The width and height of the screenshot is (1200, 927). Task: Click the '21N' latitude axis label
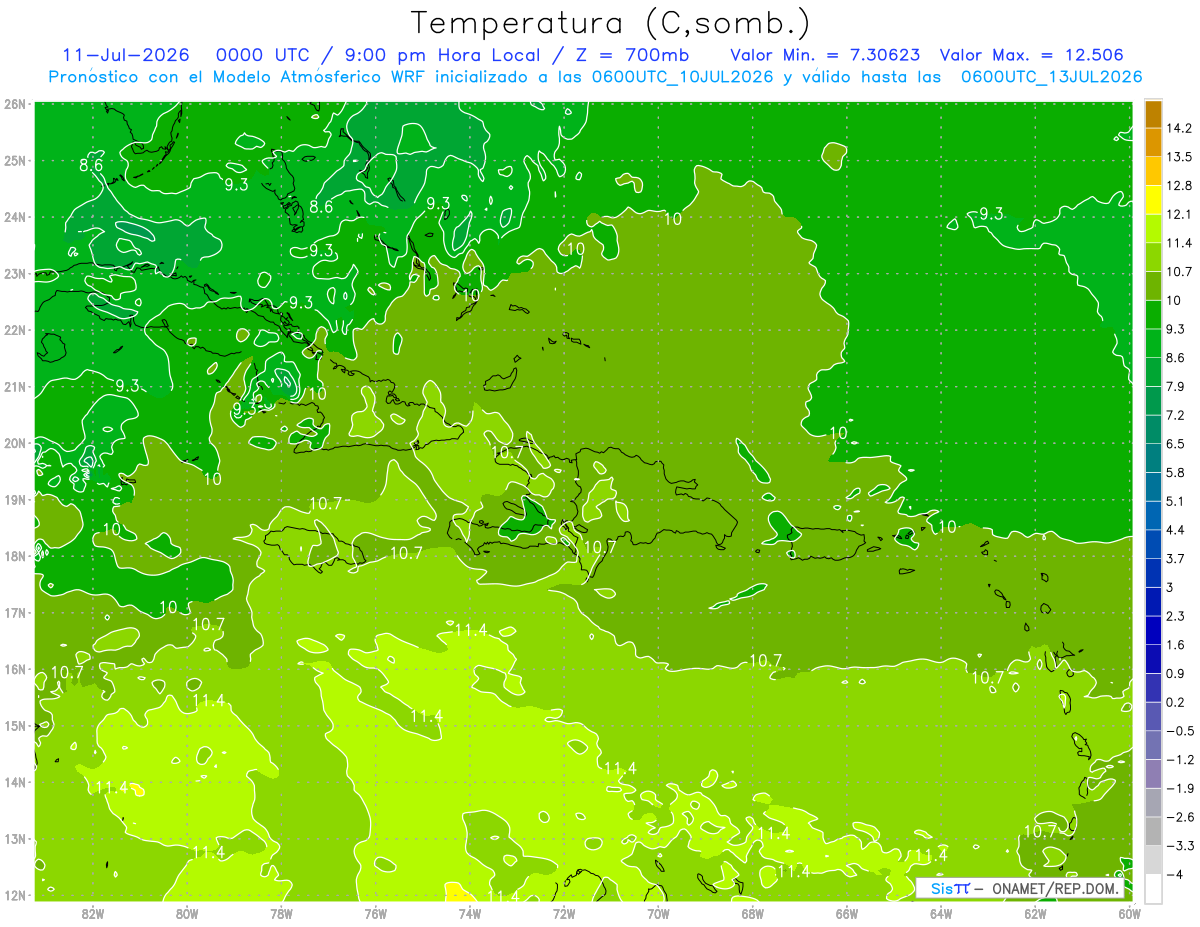point(15,386)
